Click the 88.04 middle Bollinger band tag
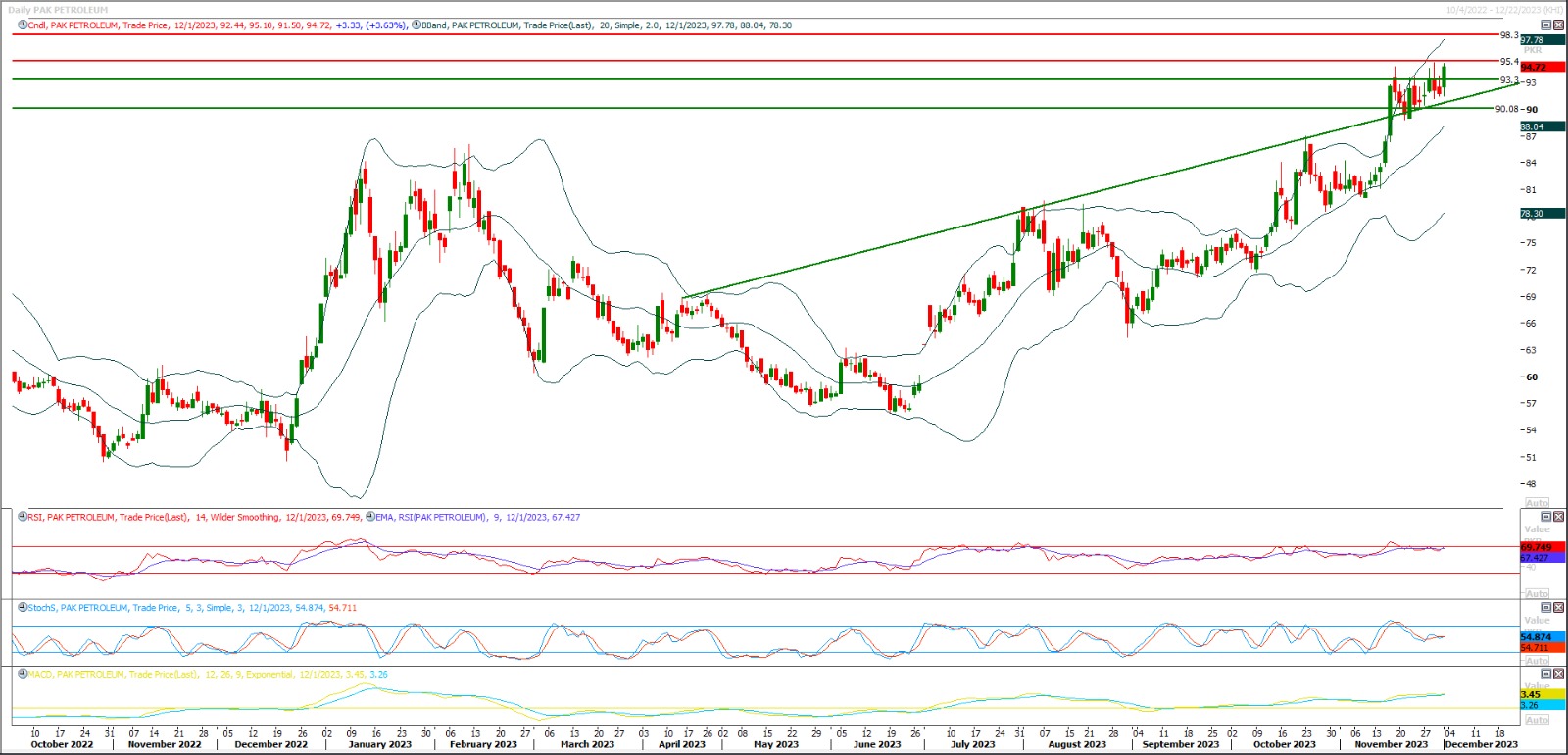1568x755 pixels. pos(1543,126)
